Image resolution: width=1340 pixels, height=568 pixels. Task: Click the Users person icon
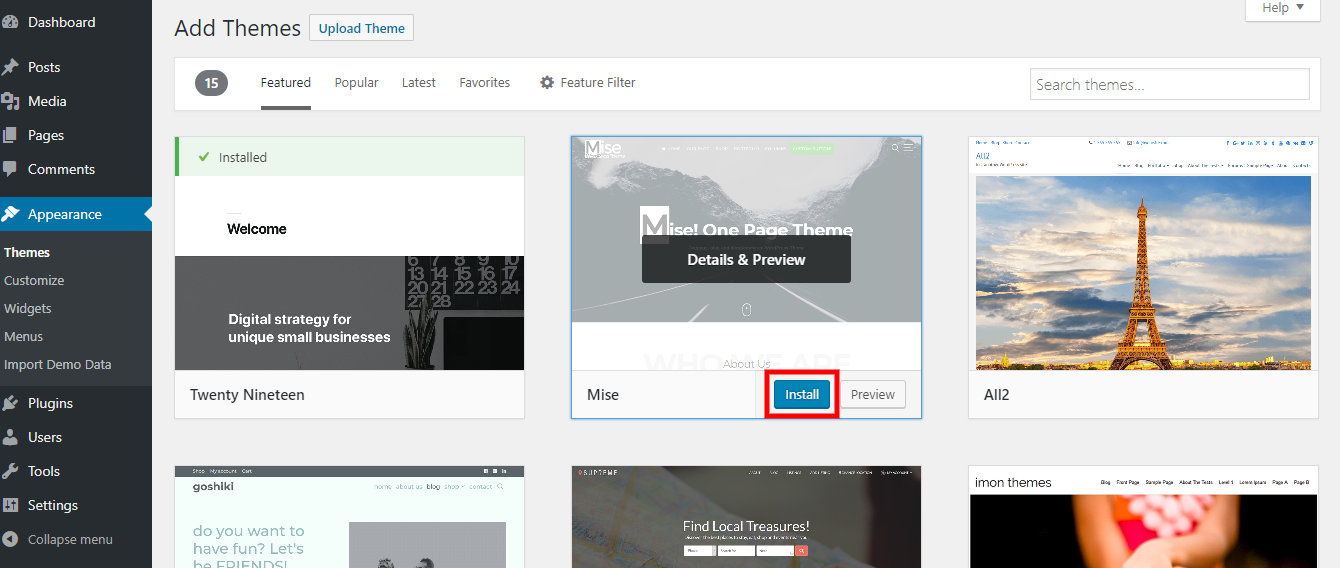click(x=11, y=437)
